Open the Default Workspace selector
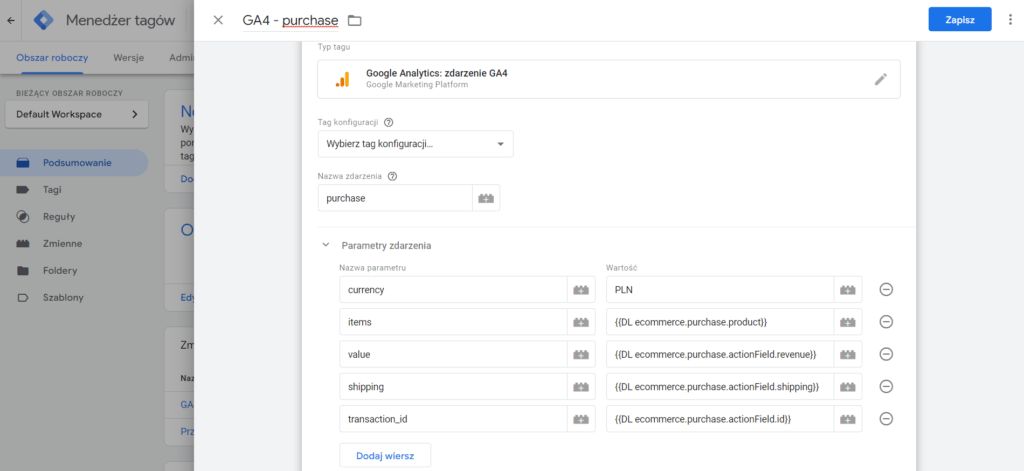This screenshot has height=471, width=1024. point(77,114)
